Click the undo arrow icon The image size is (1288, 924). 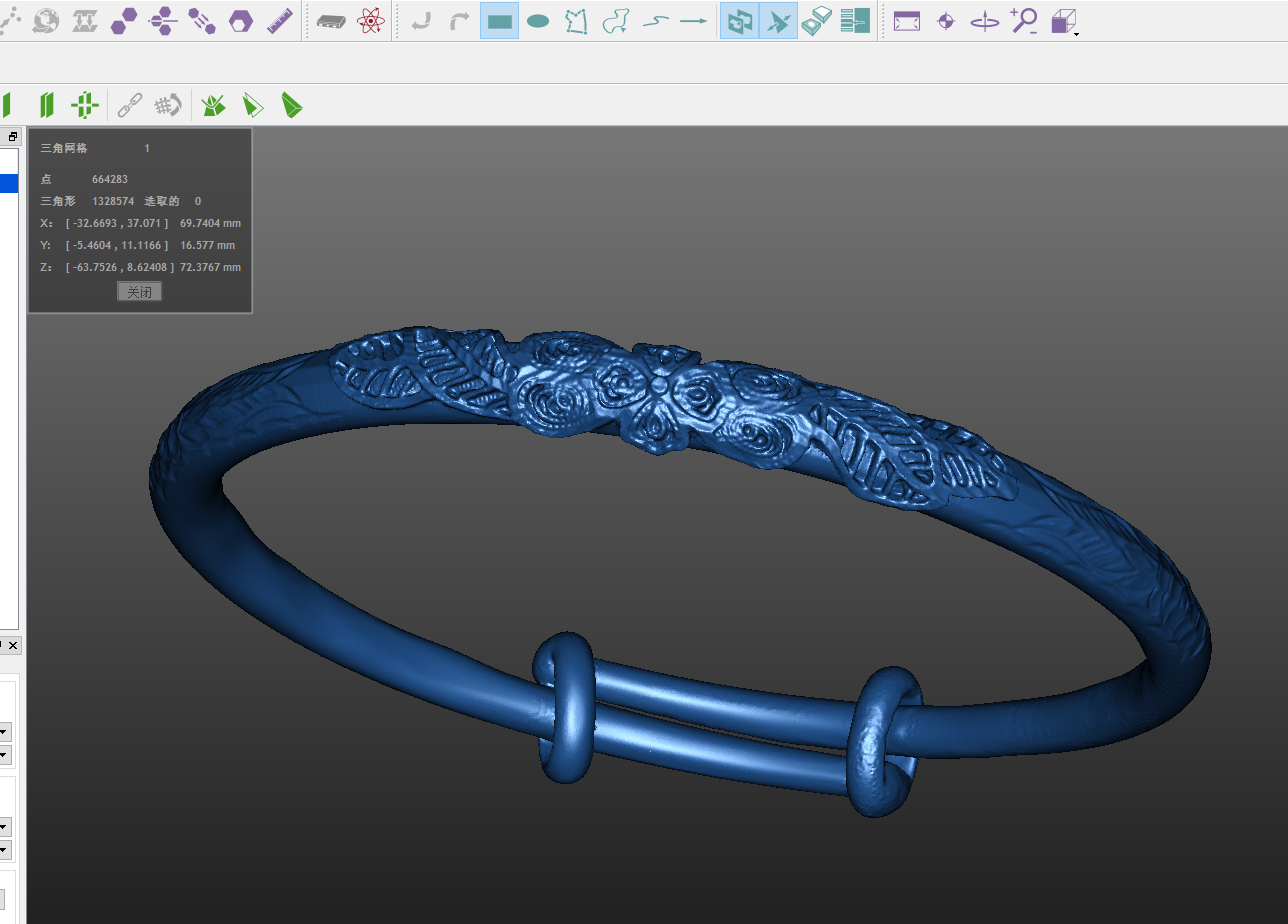point(421,21)
